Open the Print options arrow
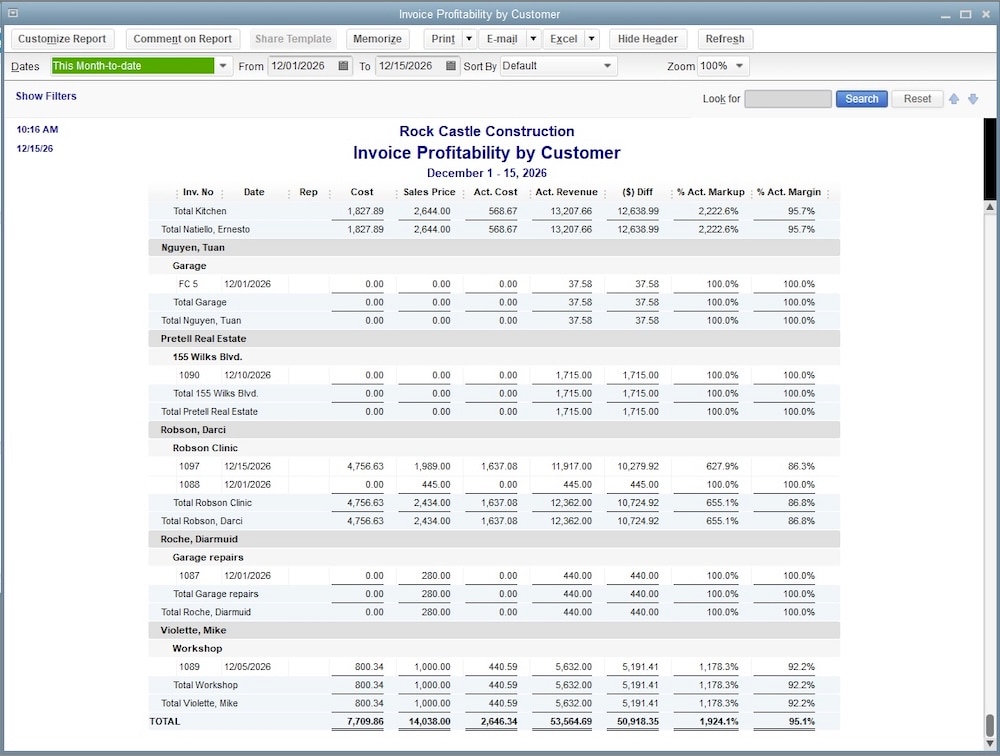 click(466, 38)
